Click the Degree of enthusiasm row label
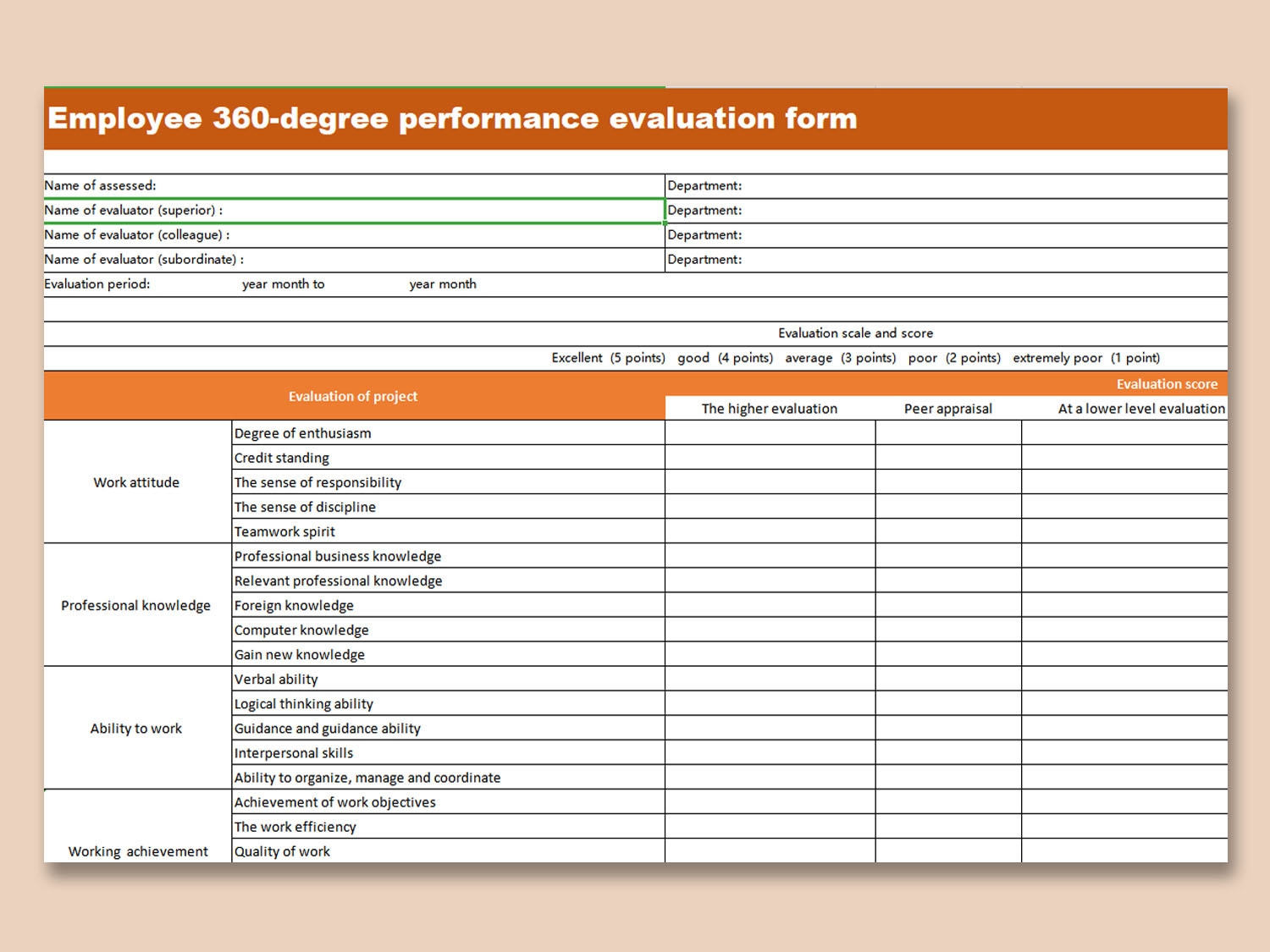This screenshot has height=952, width=1270. (x=301, y=433)
